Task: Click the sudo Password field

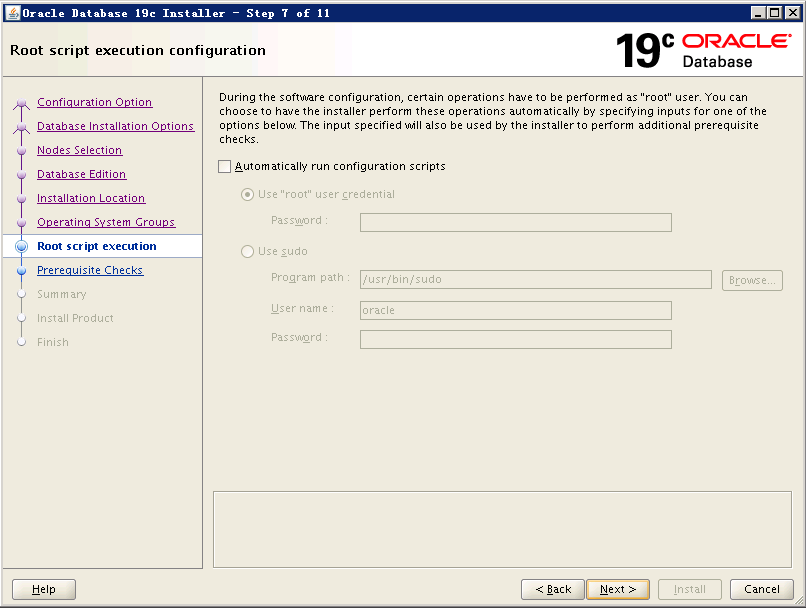Action: pos(516,340)
